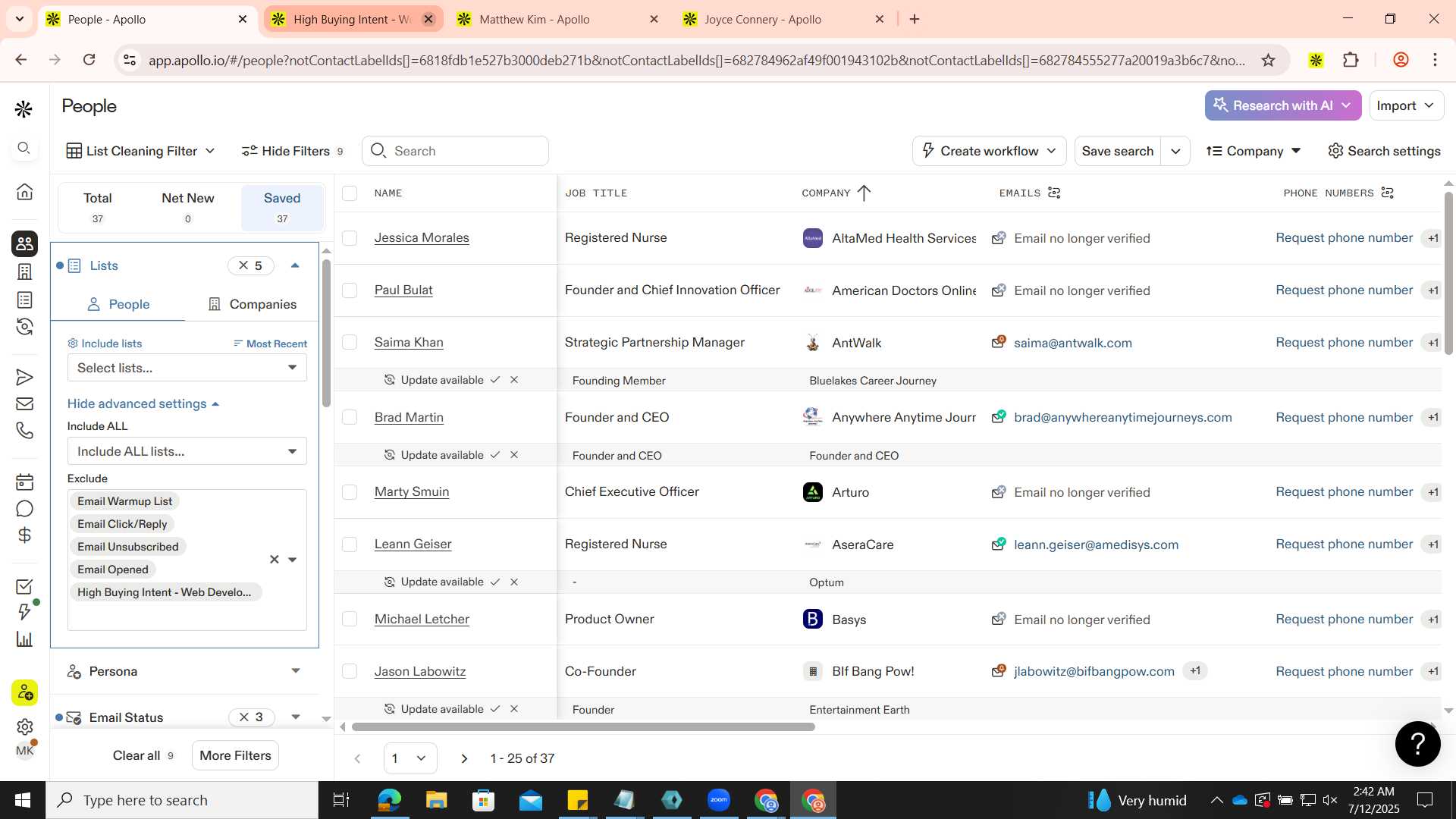The height and width of the screenshot is (819, 1456).
Task: Open Workflows via lightning bolt sidebar icon
Action: pyautogui.click(x=24, y=612)
